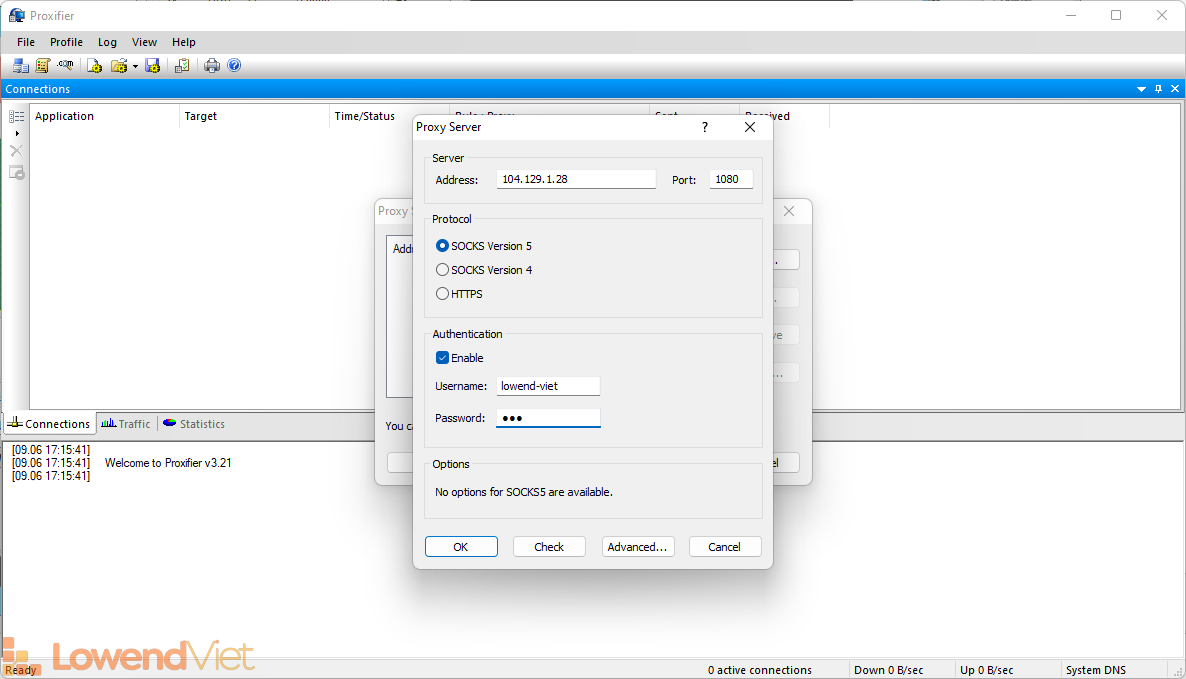Image resolution: width=1186 pixels, height=679 pixels.
Task: Open the Connections pane dropdown arrow
Action: click(x=1142, y=89)
